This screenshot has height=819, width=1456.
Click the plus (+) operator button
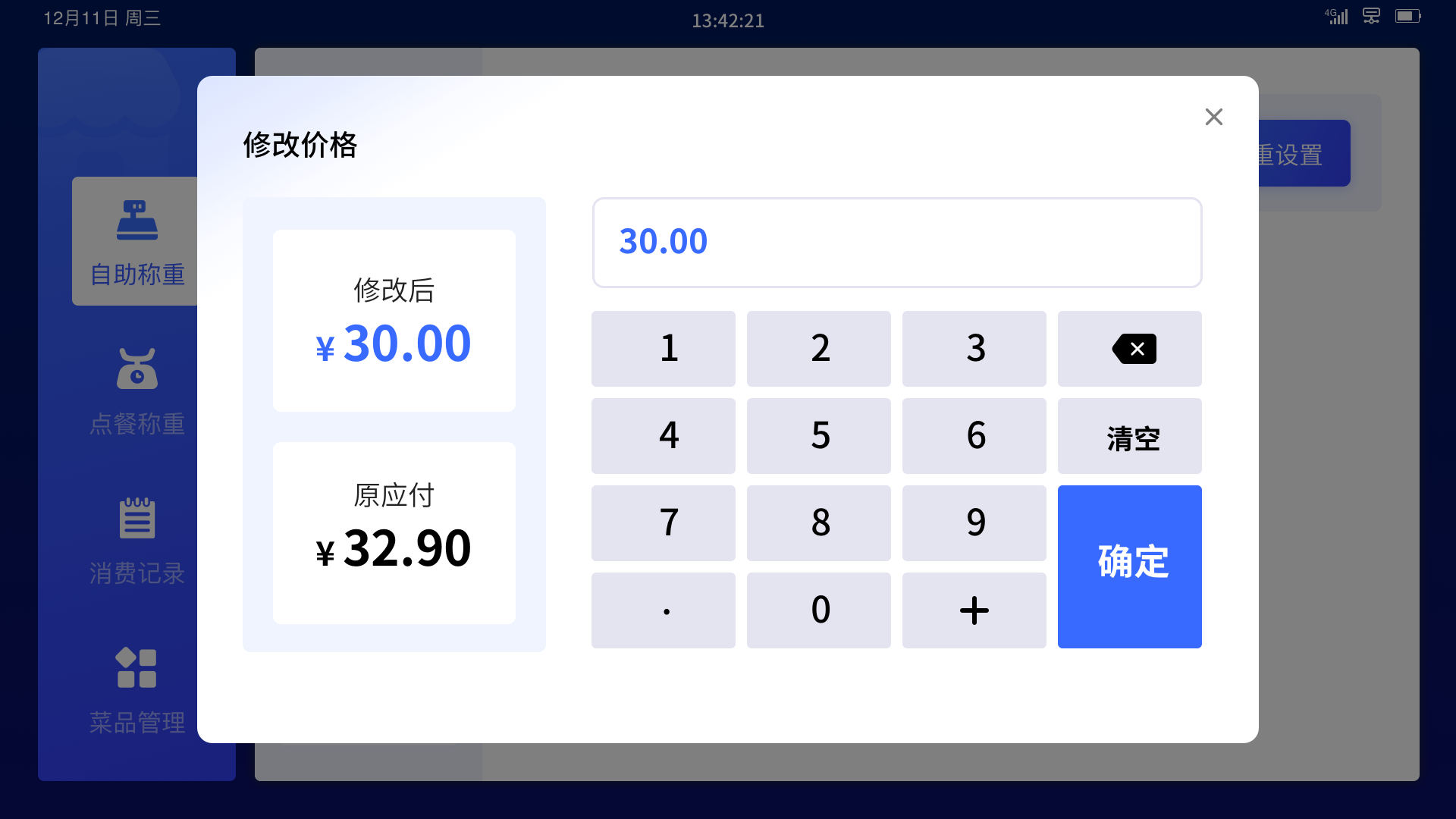975,609
